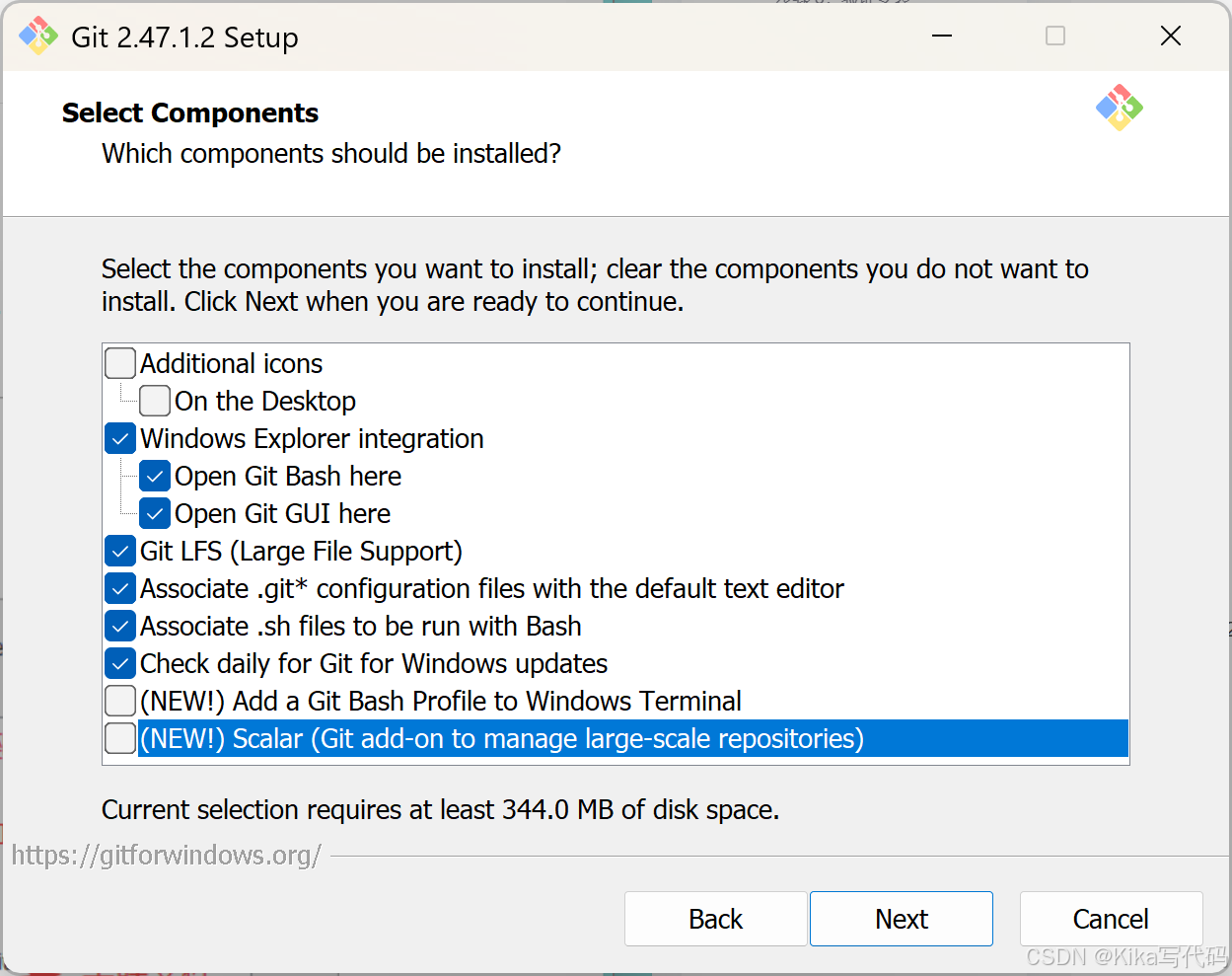Select the Open Git Bash here label
The width and height of the screenshot is (1232, 976).
coord(288,476)
